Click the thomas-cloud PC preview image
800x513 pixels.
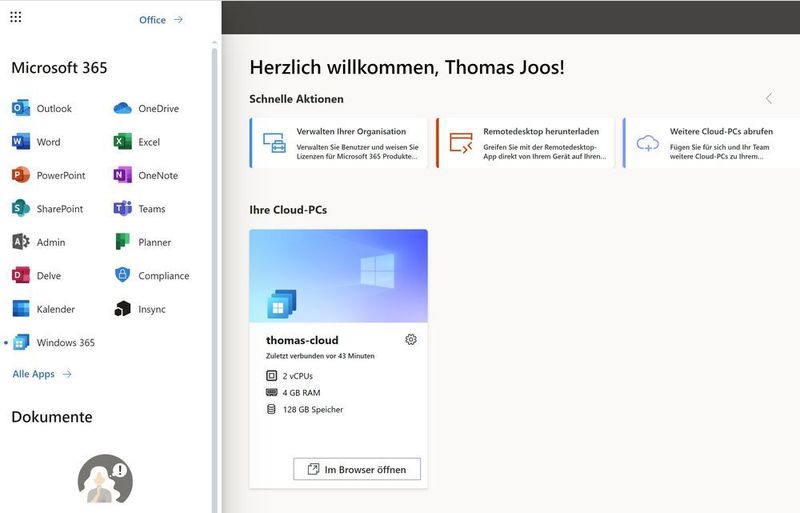(338, 276)
